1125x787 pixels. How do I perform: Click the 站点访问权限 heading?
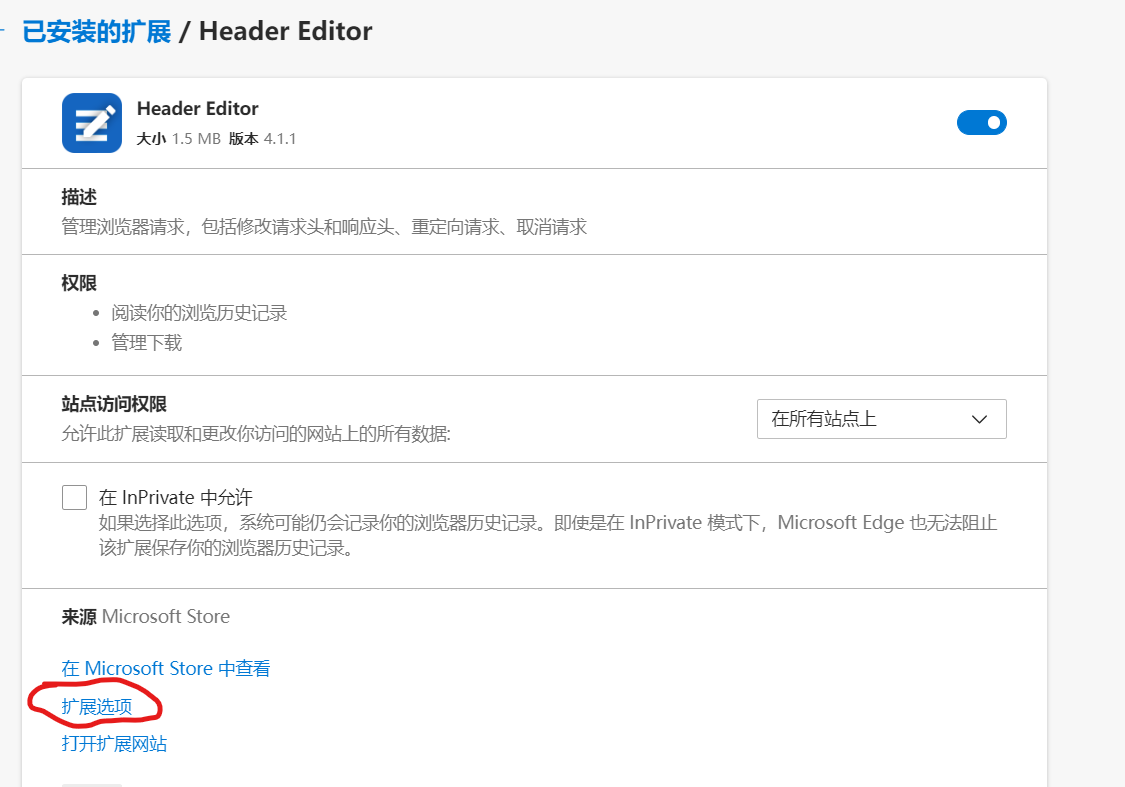pos(114,404)
